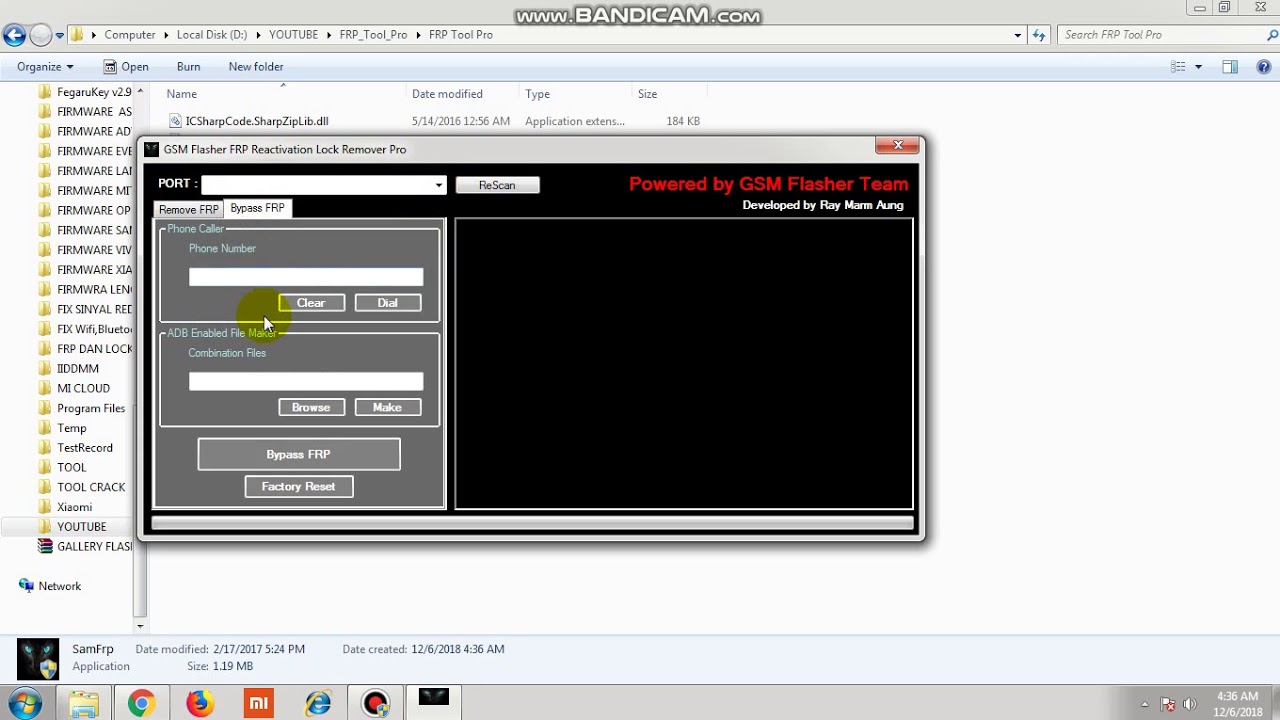Open the PORT dropdown list

pos(438,185)
